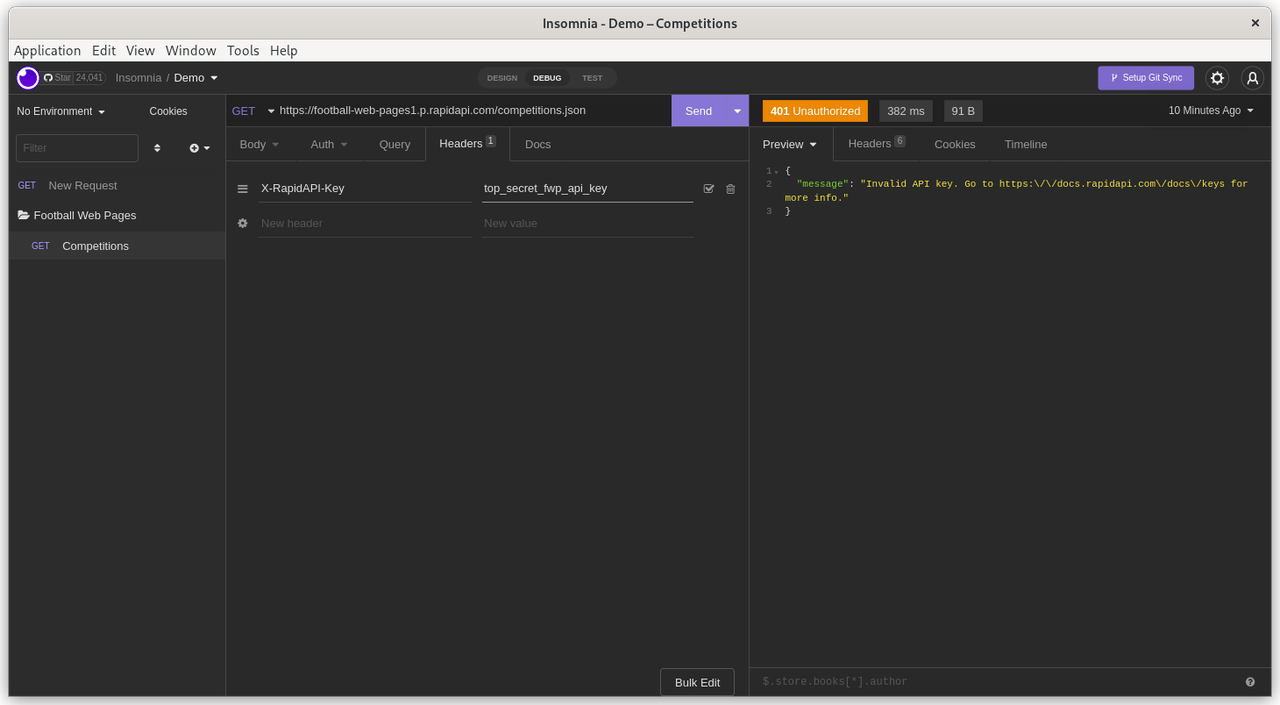Click the drag handle beside X-RapidAPI-Key
The width and height of the screenshot is (1280, 705).
pos(241,188)
